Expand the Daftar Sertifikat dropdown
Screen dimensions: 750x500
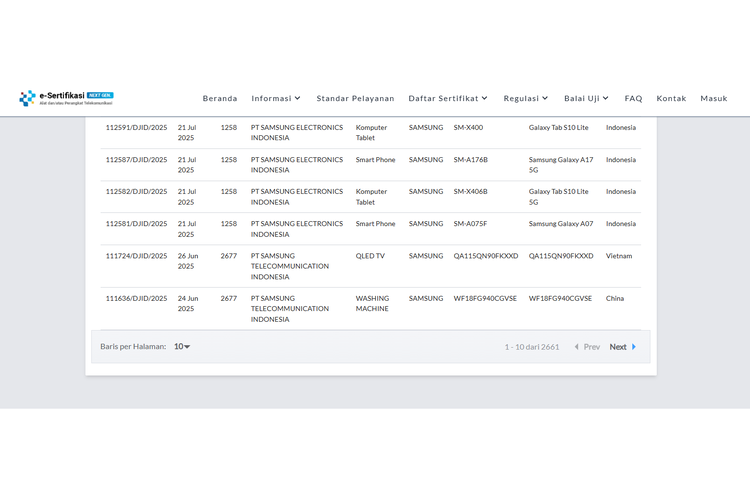(x=448, y=98)
